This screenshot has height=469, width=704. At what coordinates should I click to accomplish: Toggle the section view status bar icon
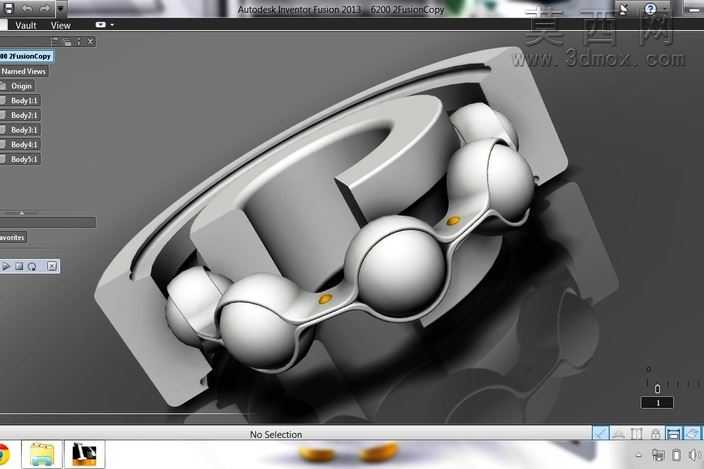(x=637, y=434)
